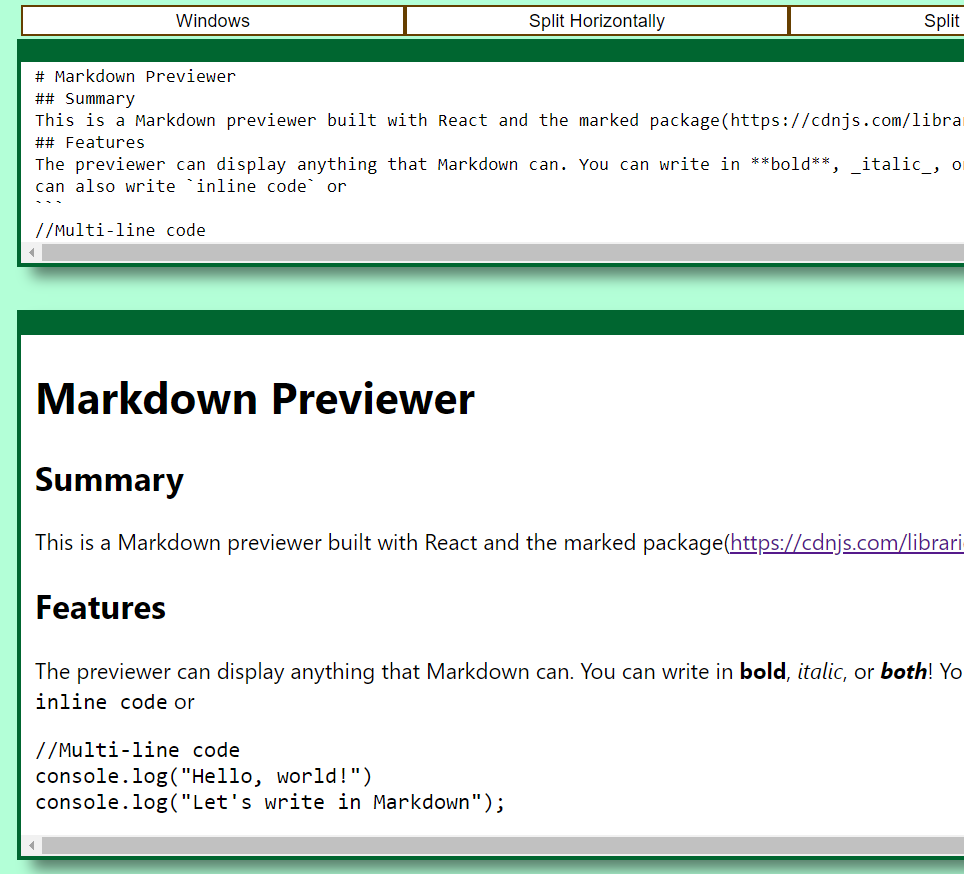This screenshot has width=964, height=874.
Task: Click the editor pane's scroll-left arrow
Action: [x=31, y=252]
